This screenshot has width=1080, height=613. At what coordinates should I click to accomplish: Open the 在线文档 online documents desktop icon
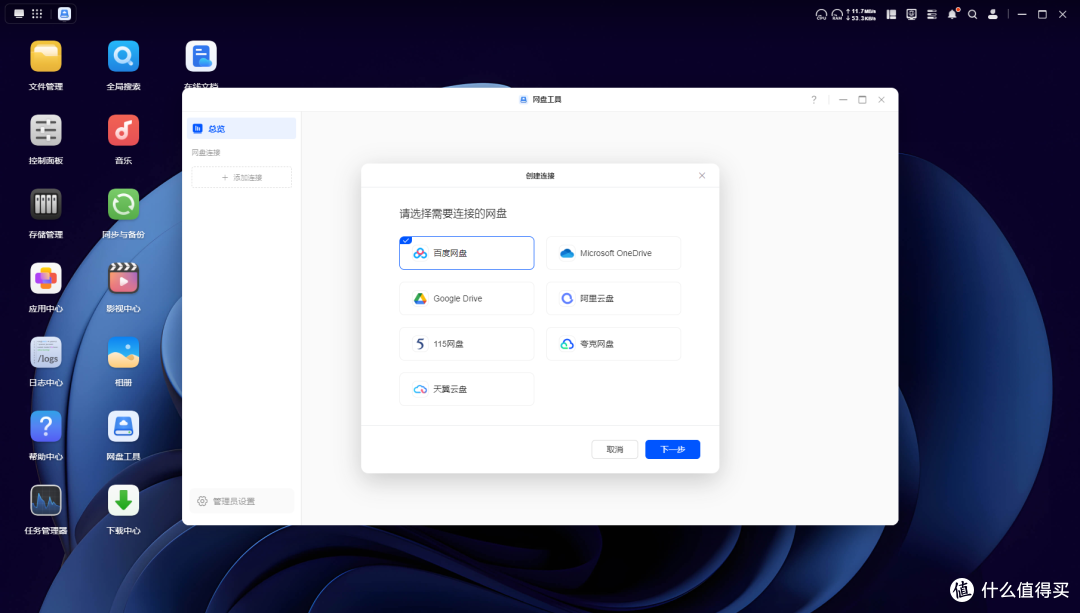[201, 56]
